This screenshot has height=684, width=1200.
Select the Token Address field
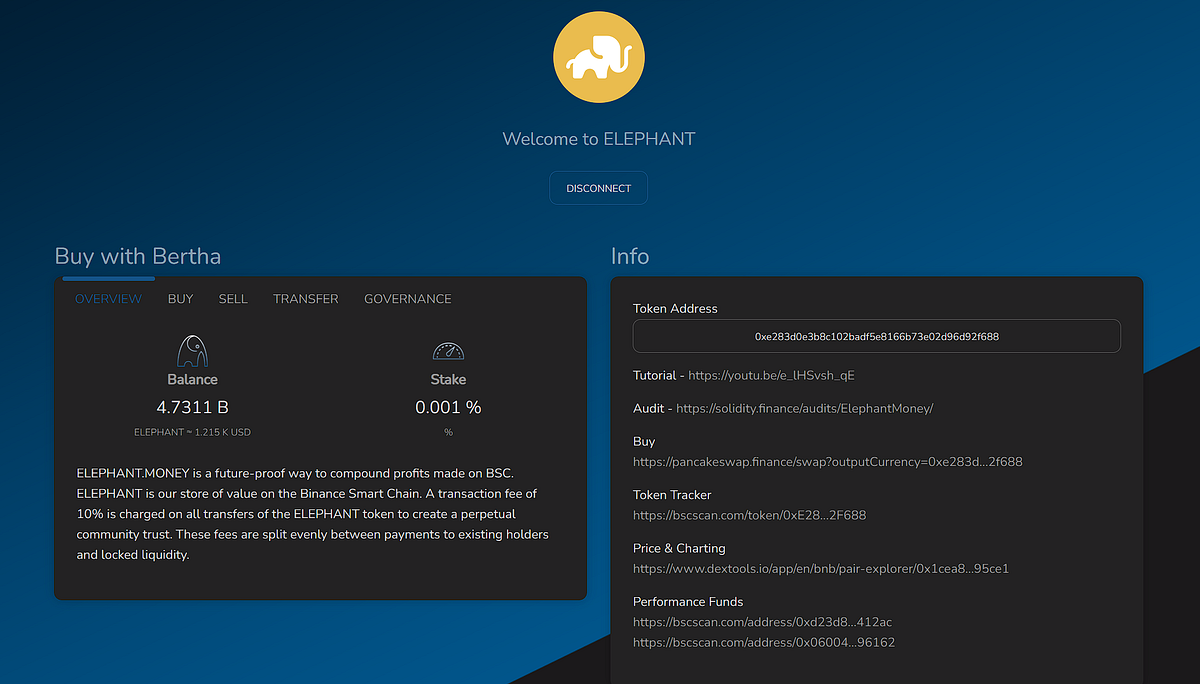point(876,336)
